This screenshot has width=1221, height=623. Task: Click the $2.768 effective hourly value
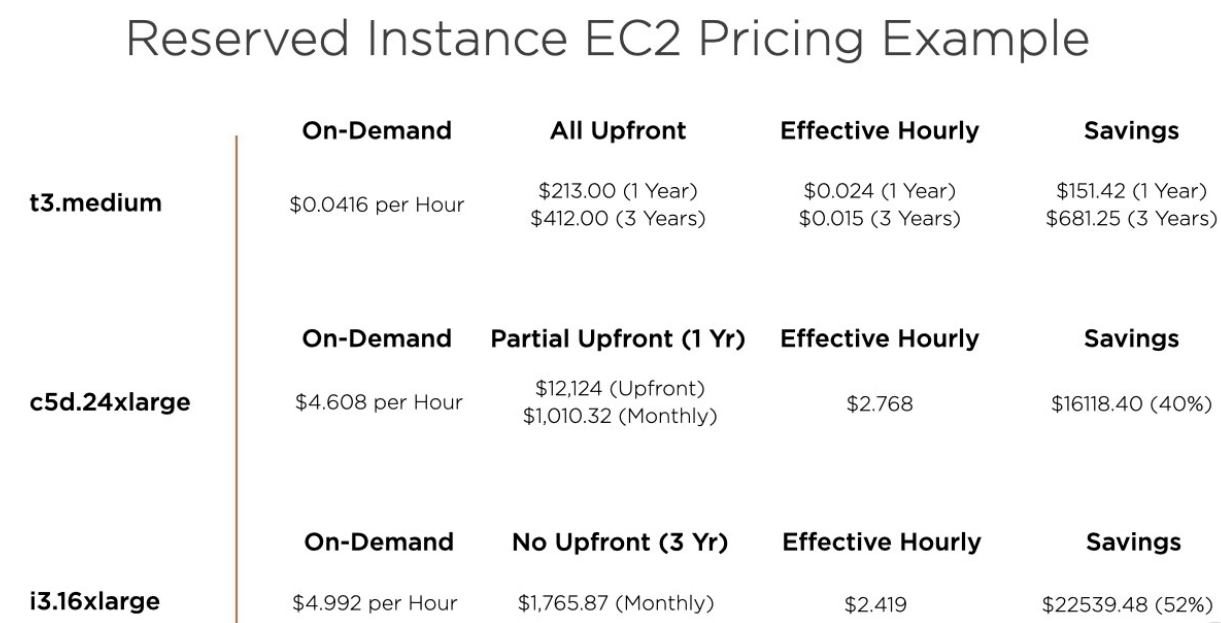tap(878, 404)
